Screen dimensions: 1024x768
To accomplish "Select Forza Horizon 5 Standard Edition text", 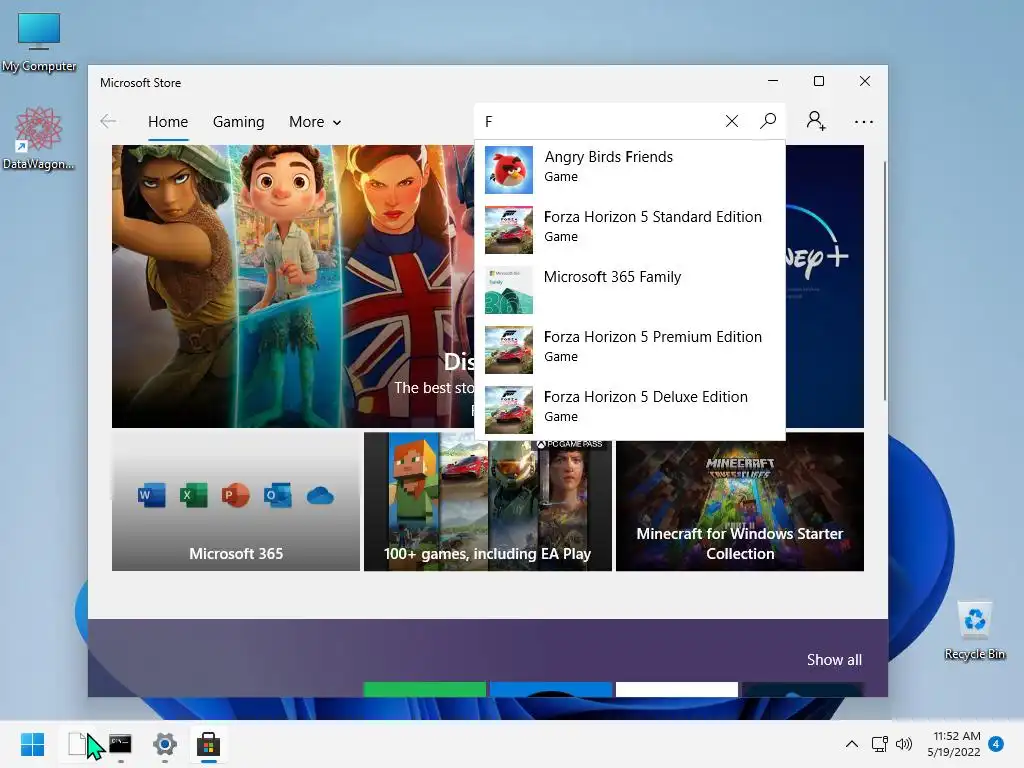I will [x=652, y=217].
